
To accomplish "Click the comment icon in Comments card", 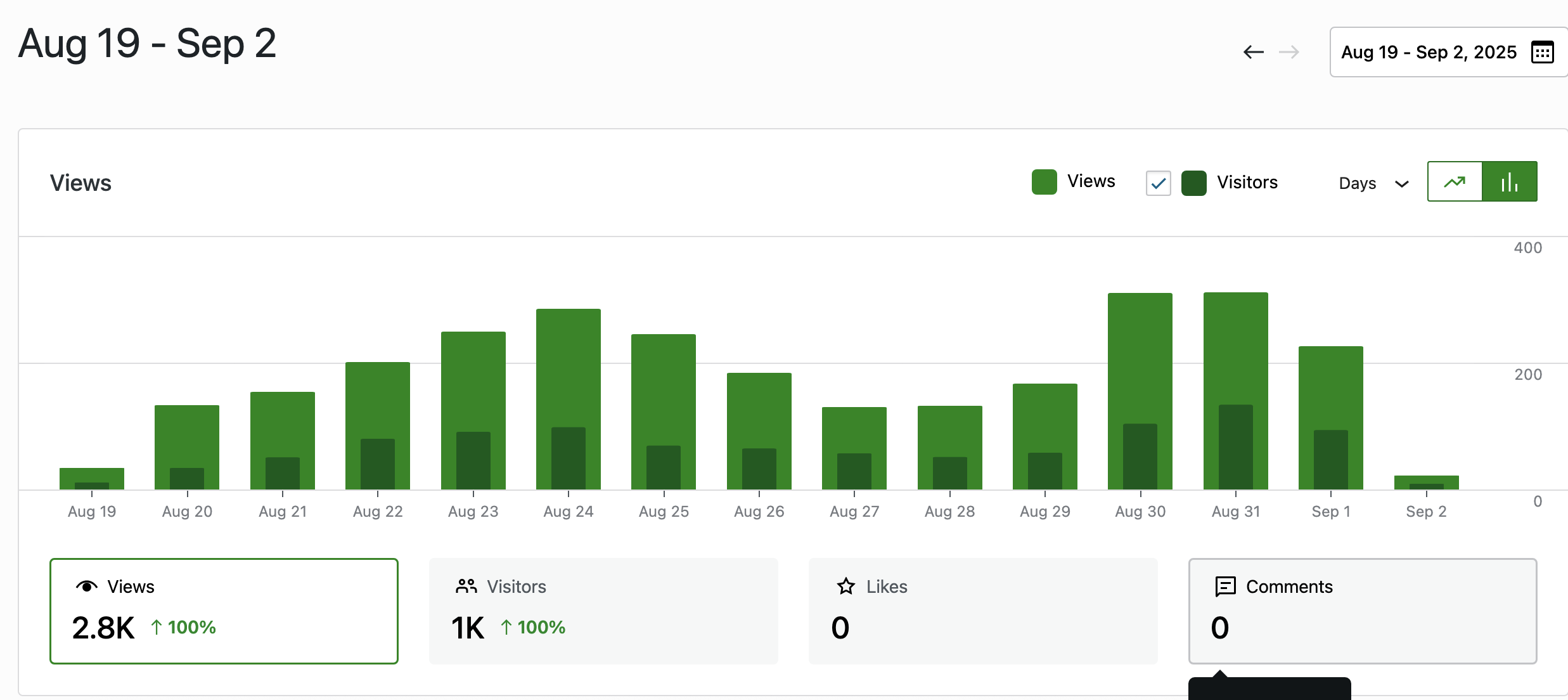I will (1225, 587).
